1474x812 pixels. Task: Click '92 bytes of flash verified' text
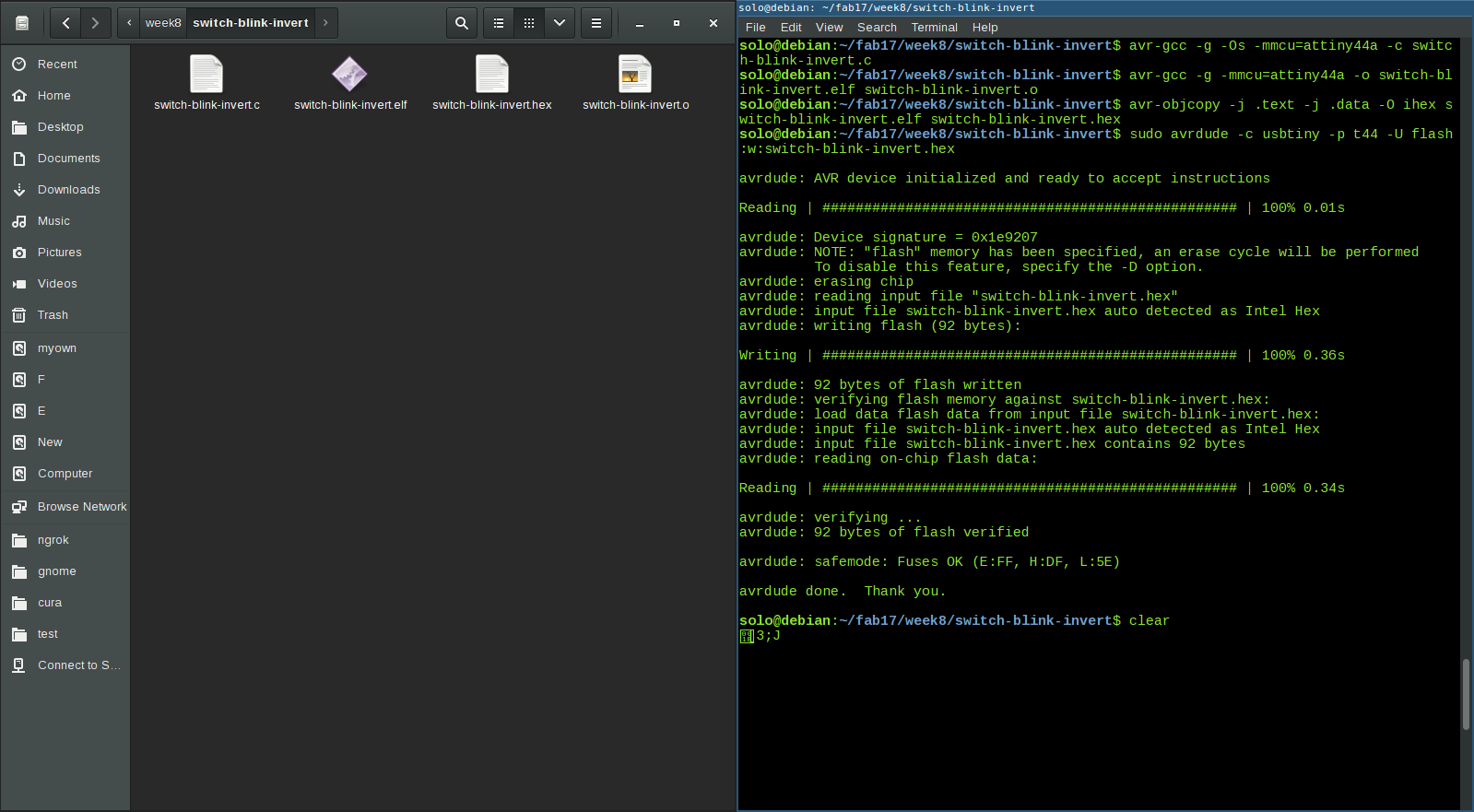[921, 533]
